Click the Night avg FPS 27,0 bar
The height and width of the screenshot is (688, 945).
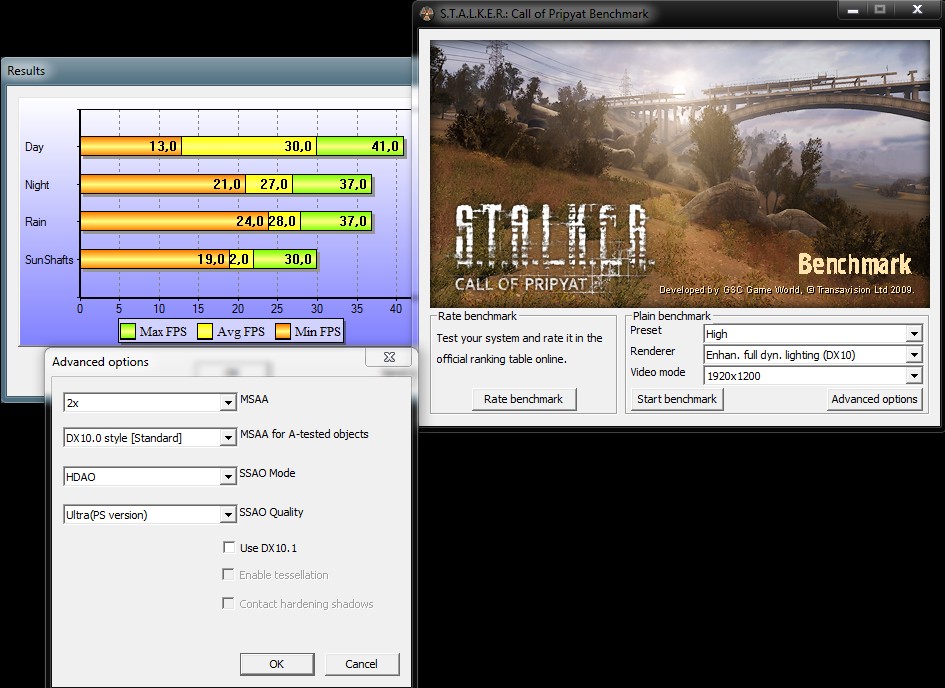point(269,184)
